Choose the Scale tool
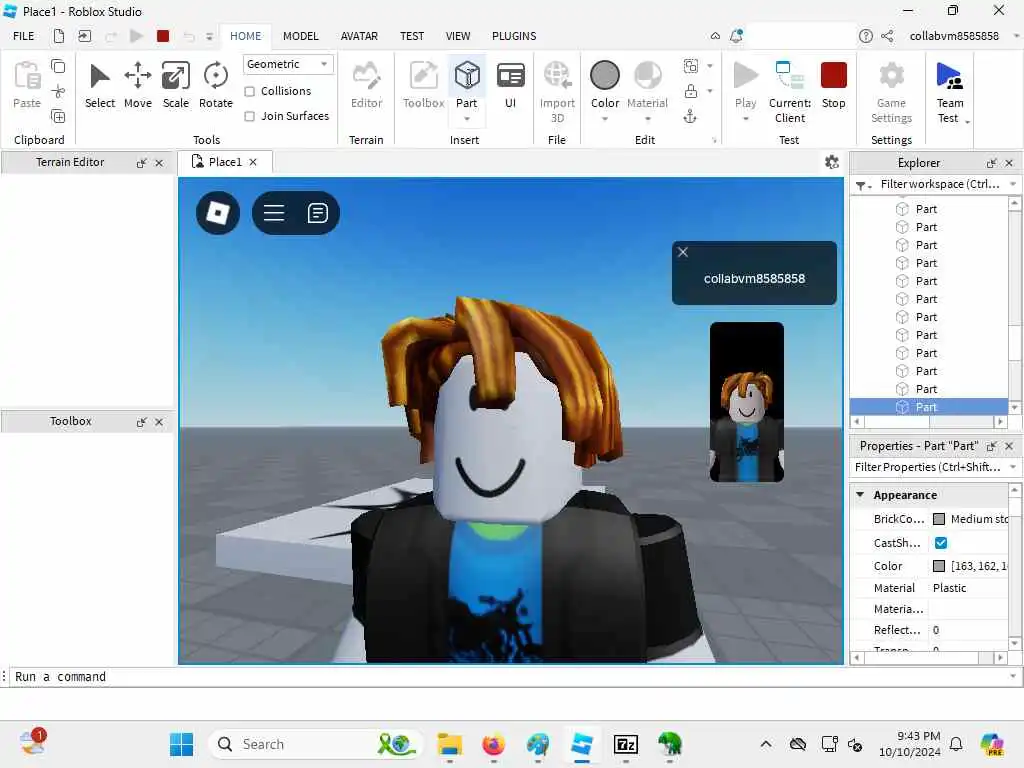Screen dimensions: 1024x768 [x=176, y=85]
